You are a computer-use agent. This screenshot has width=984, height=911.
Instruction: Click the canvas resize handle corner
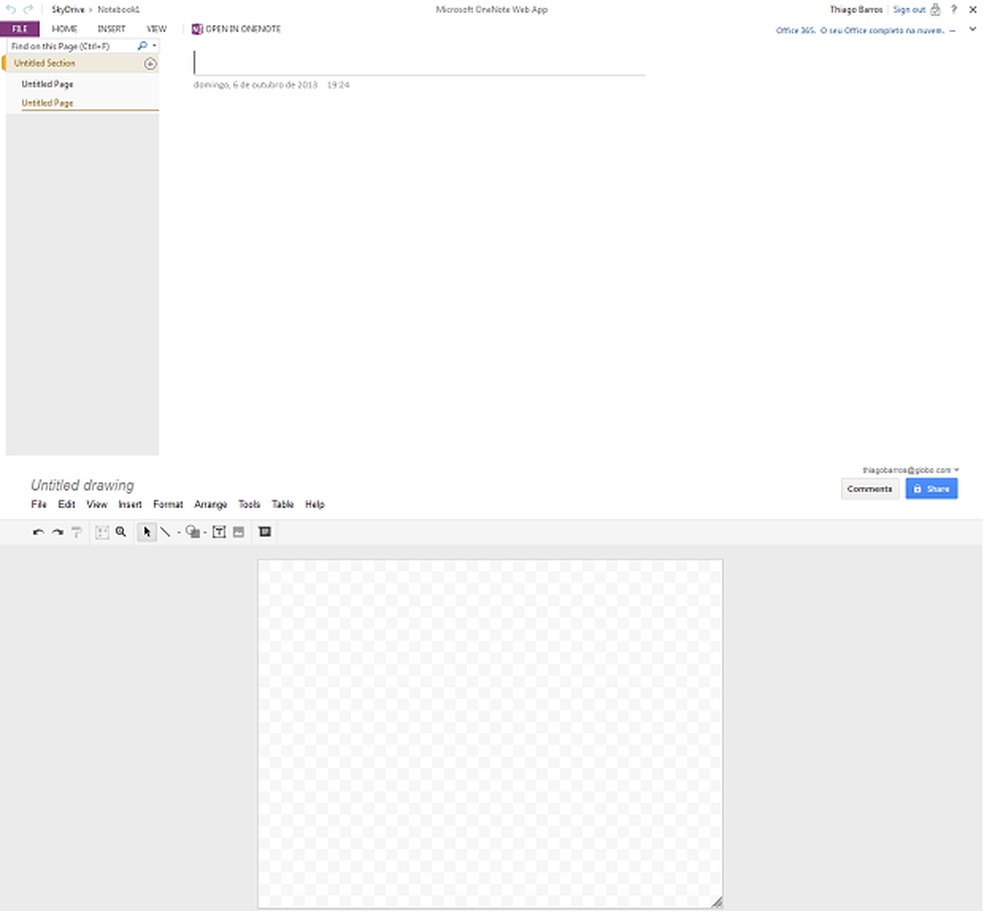(717, 902)
